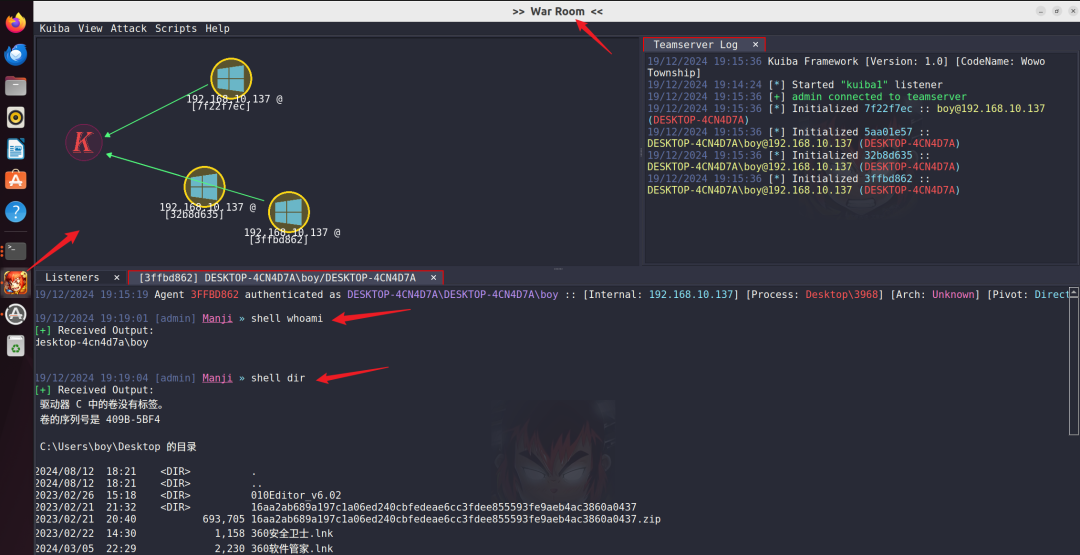Click the red K teamserver node
This screenshot has width=1080, height=555.
[x=84, y=143]
